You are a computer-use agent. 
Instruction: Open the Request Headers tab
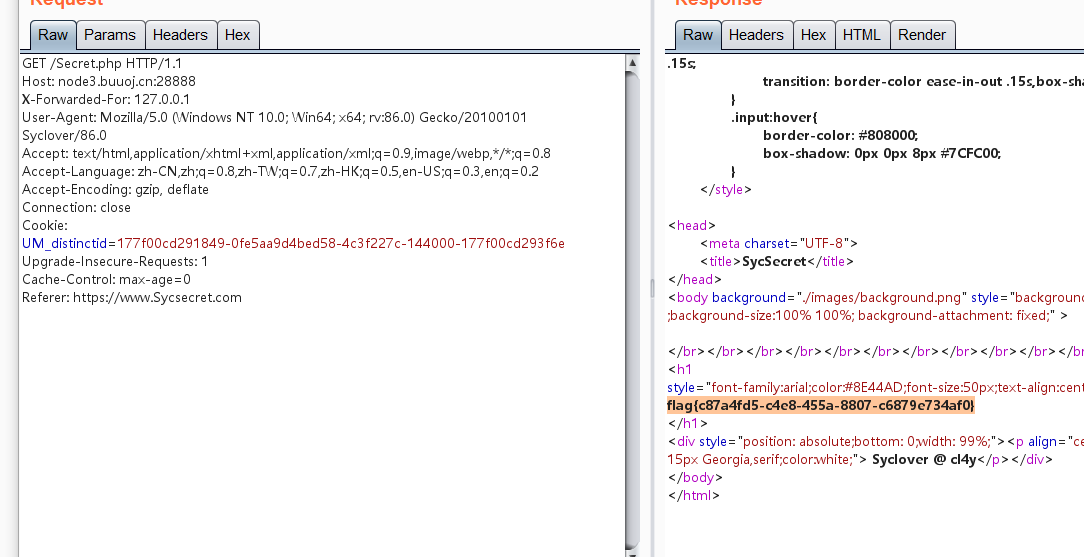[180, 35]
